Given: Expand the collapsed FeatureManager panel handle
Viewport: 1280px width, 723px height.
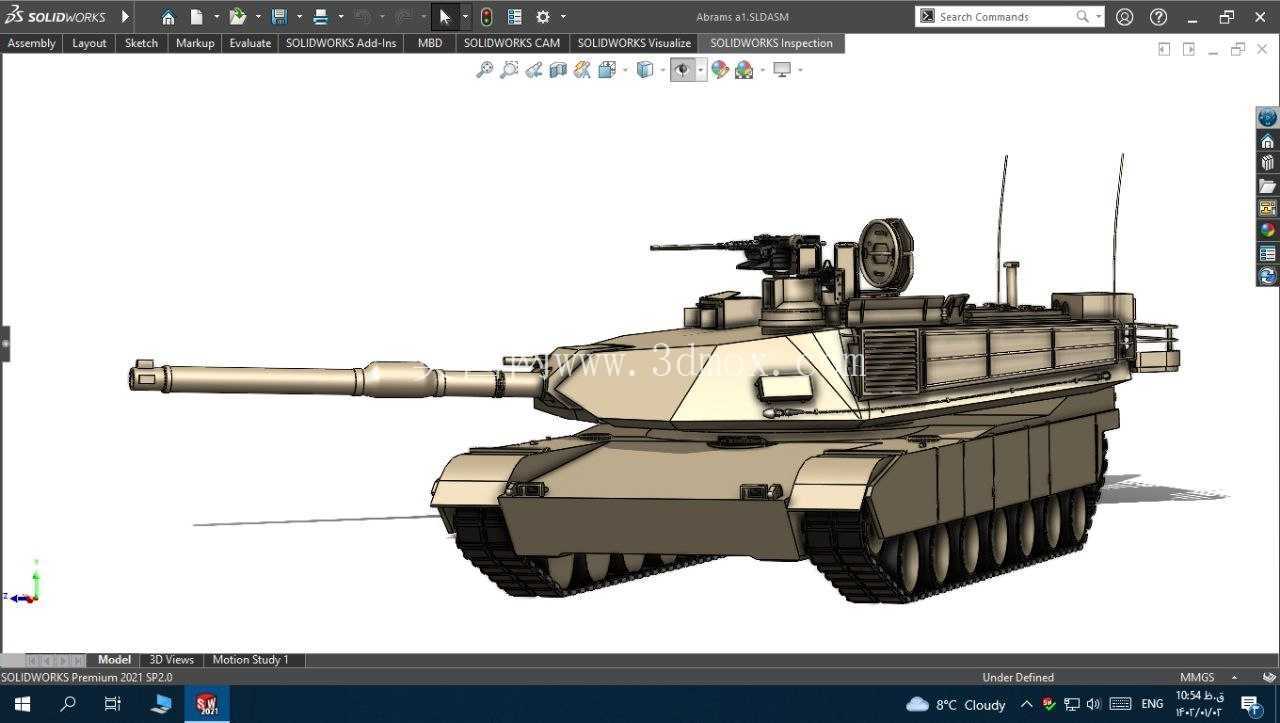Looking at the screenshot, I should coord(5,343).
